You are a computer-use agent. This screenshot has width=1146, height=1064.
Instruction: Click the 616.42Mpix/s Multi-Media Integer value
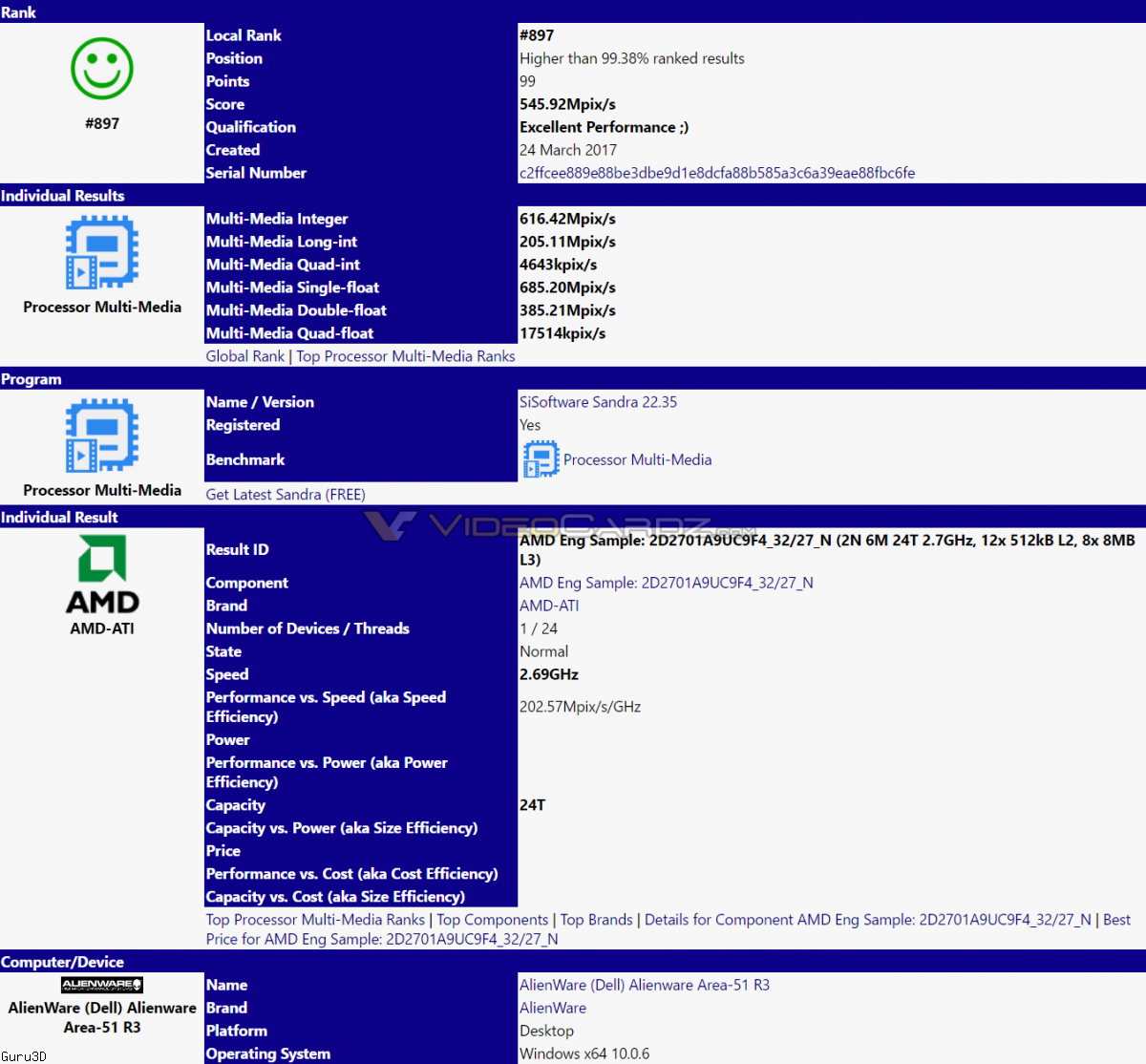tap(567, 219)
